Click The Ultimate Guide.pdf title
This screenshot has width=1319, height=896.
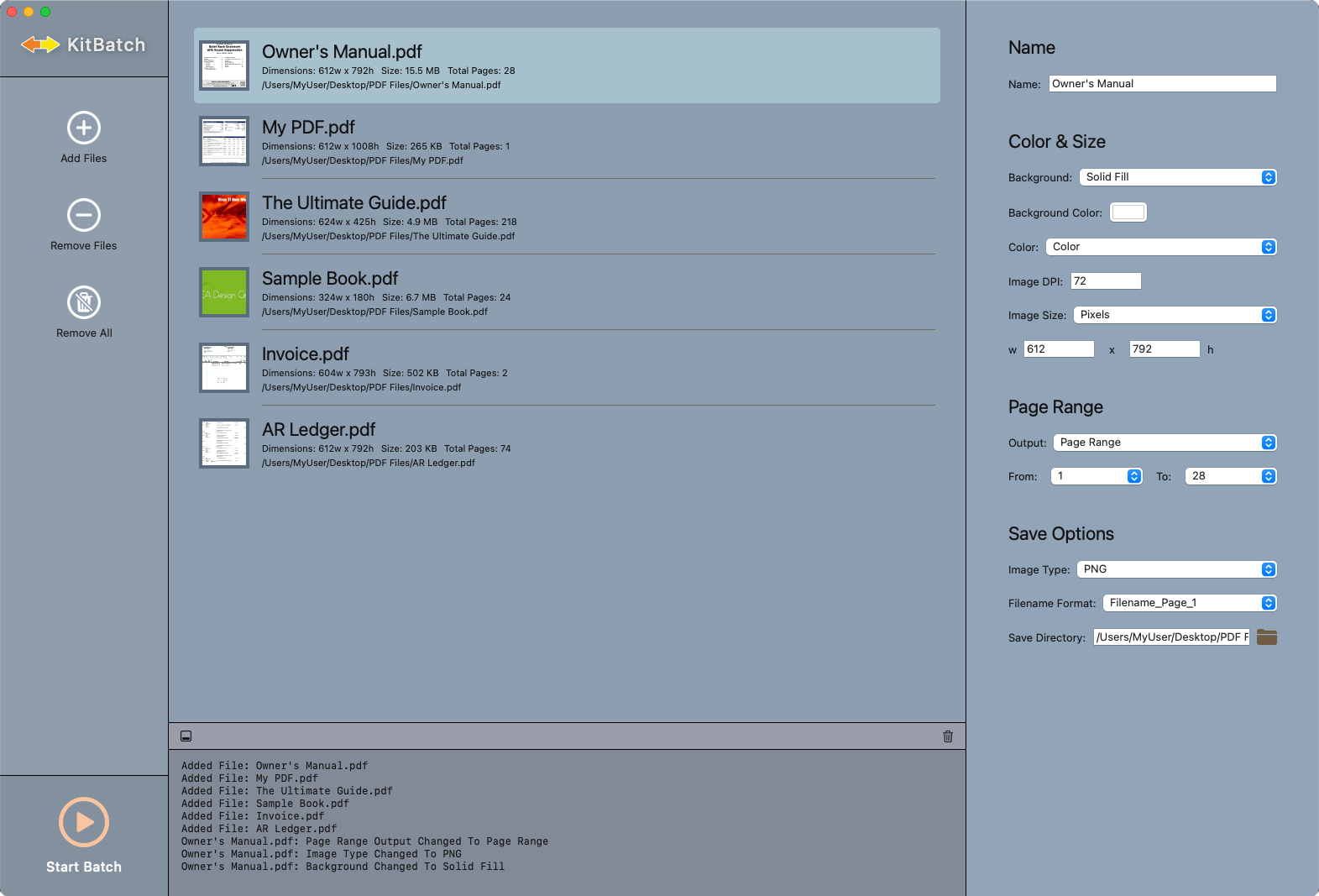pos(354,203)
